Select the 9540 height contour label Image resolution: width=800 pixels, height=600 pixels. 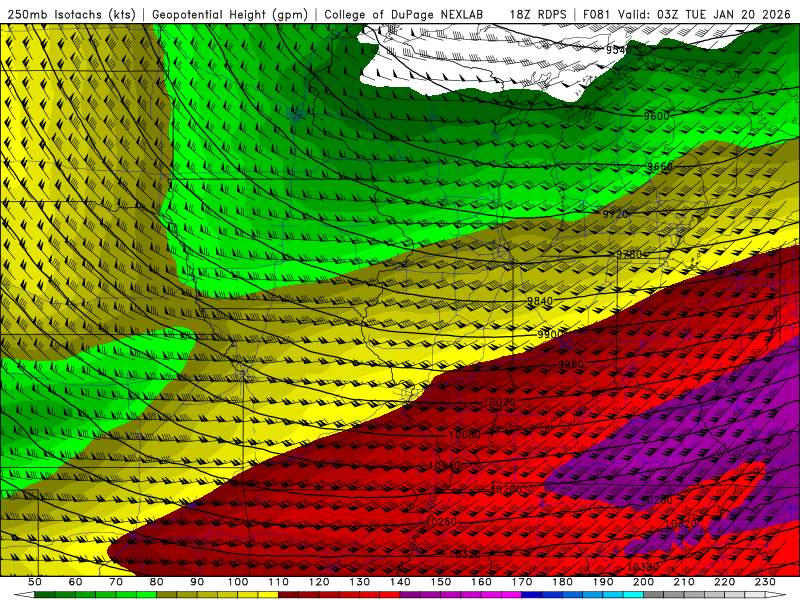pyautogui.click(x=619, y=50)
